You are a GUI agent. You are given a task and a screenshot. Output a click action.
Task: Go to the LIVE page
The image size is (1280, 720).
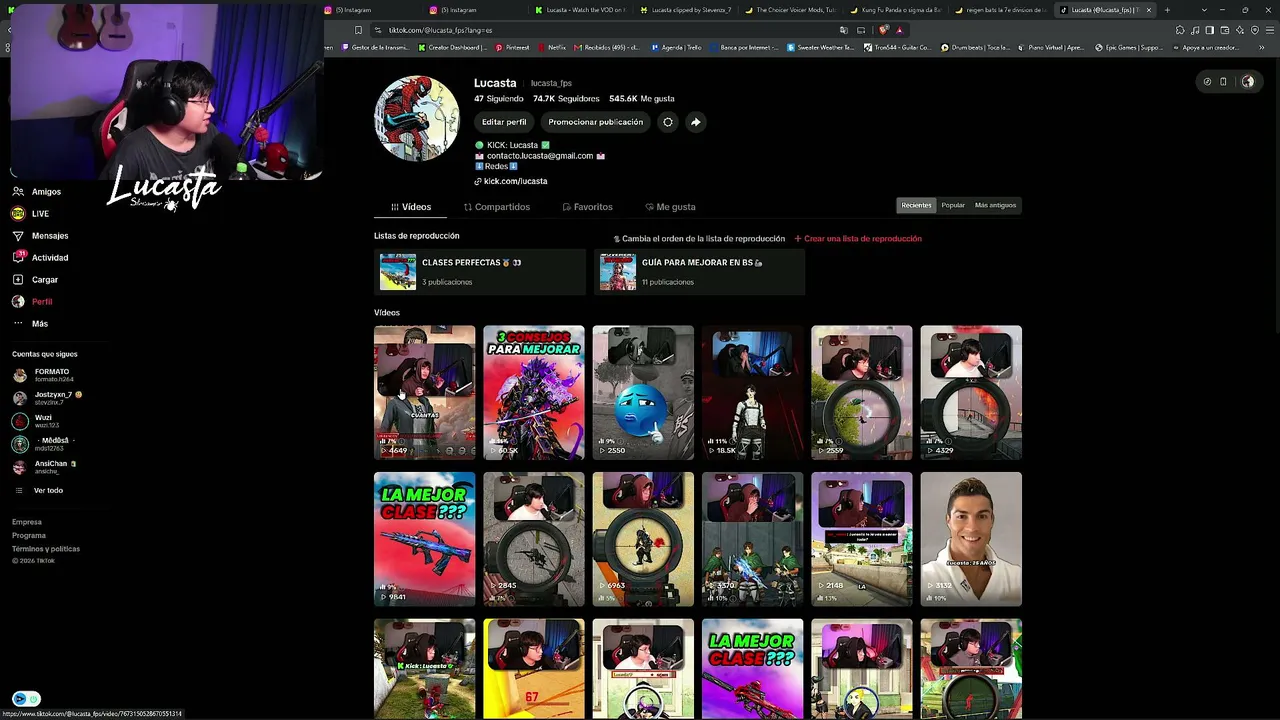pyautogui.click(x=30, y=214)
